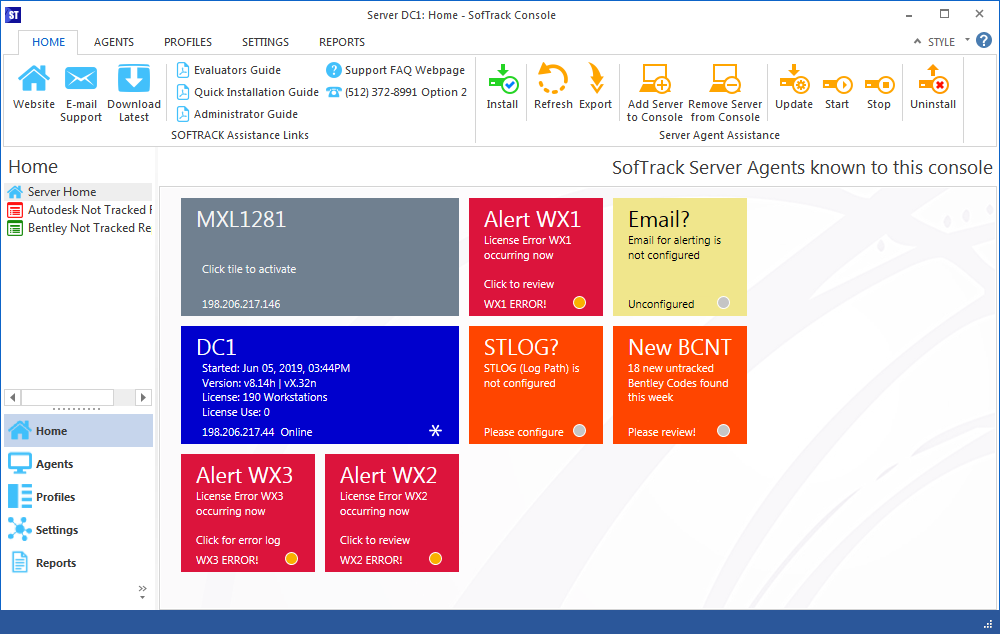Open the Alert WX3 error log tile
Image resolution: width=1000 pixels, height=634 pixels.
pos(247,513)
